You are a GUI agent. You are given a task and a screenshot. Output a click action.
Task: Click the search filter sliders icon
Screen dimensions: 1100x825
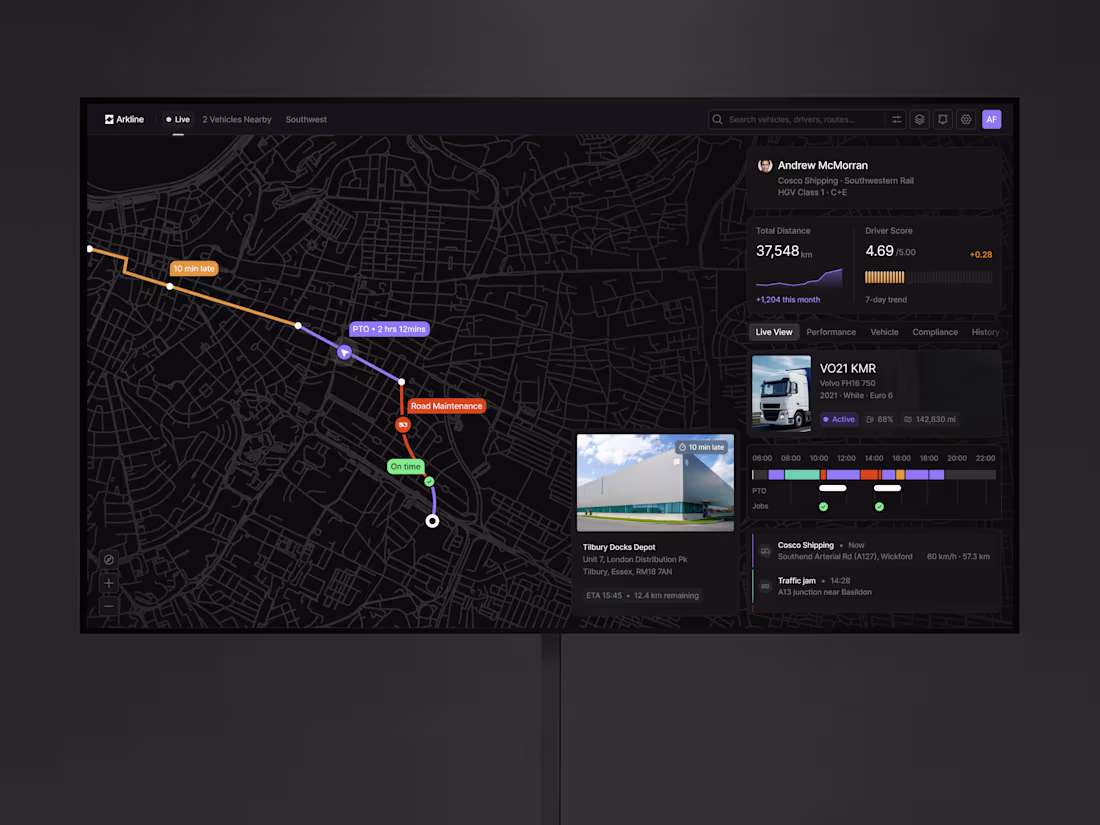pyautogui.click(x=897, y=119)
